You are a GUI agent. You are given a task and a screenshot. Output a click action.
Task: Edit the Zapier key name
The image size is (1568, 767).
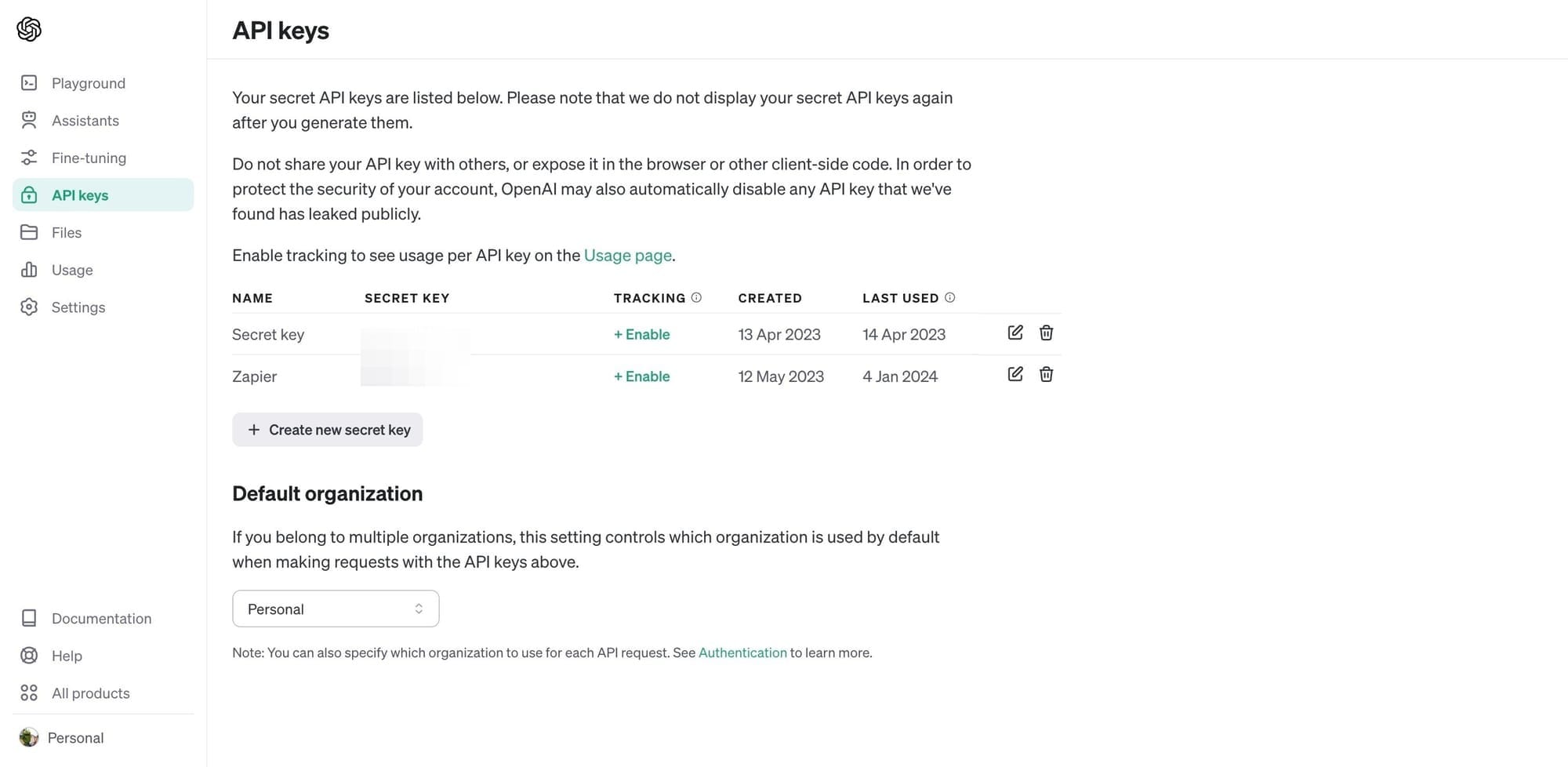[1014, 374]
